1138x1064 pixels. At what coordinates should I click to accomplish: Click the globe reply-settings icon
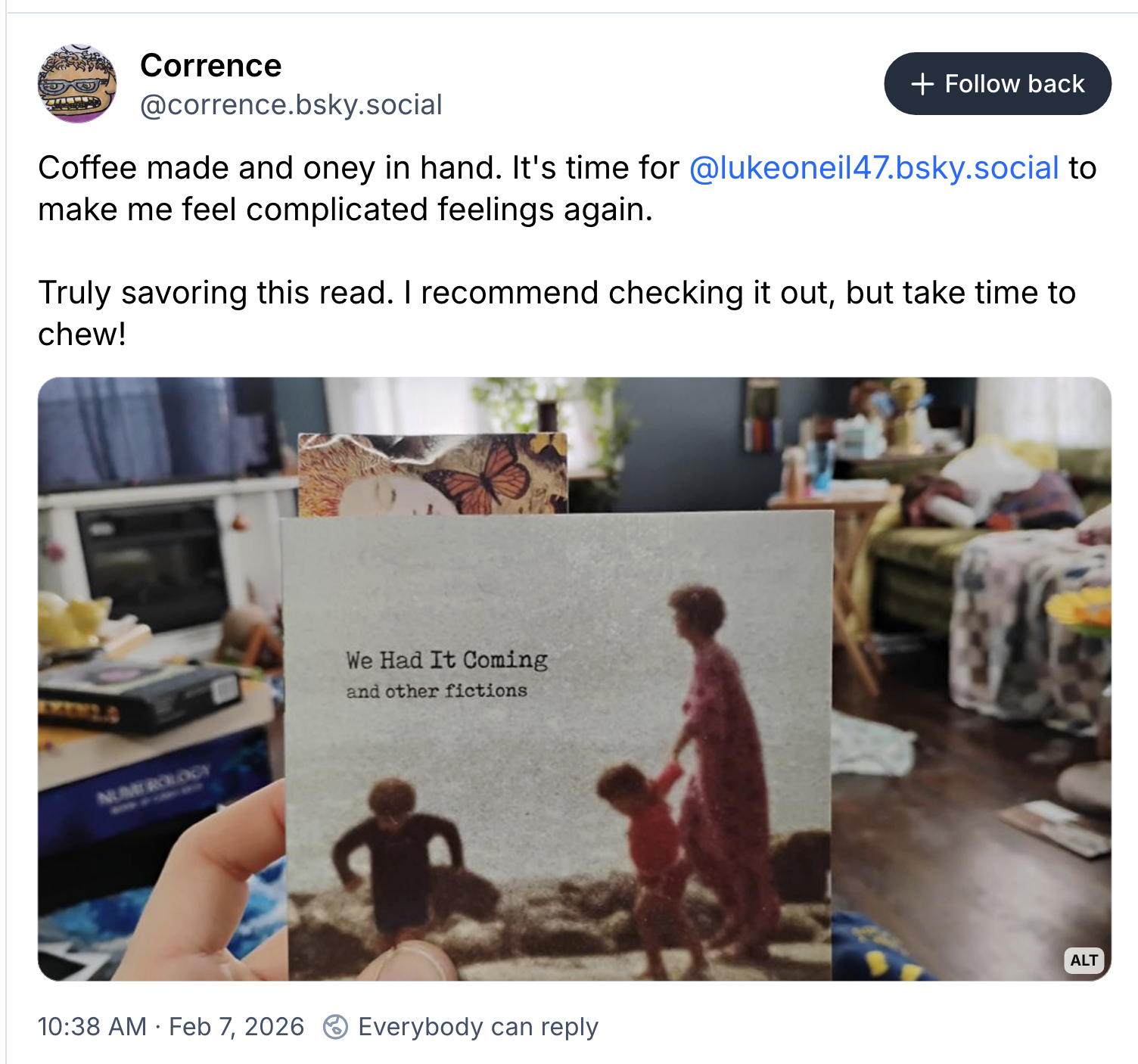(x=335, y=1027)
